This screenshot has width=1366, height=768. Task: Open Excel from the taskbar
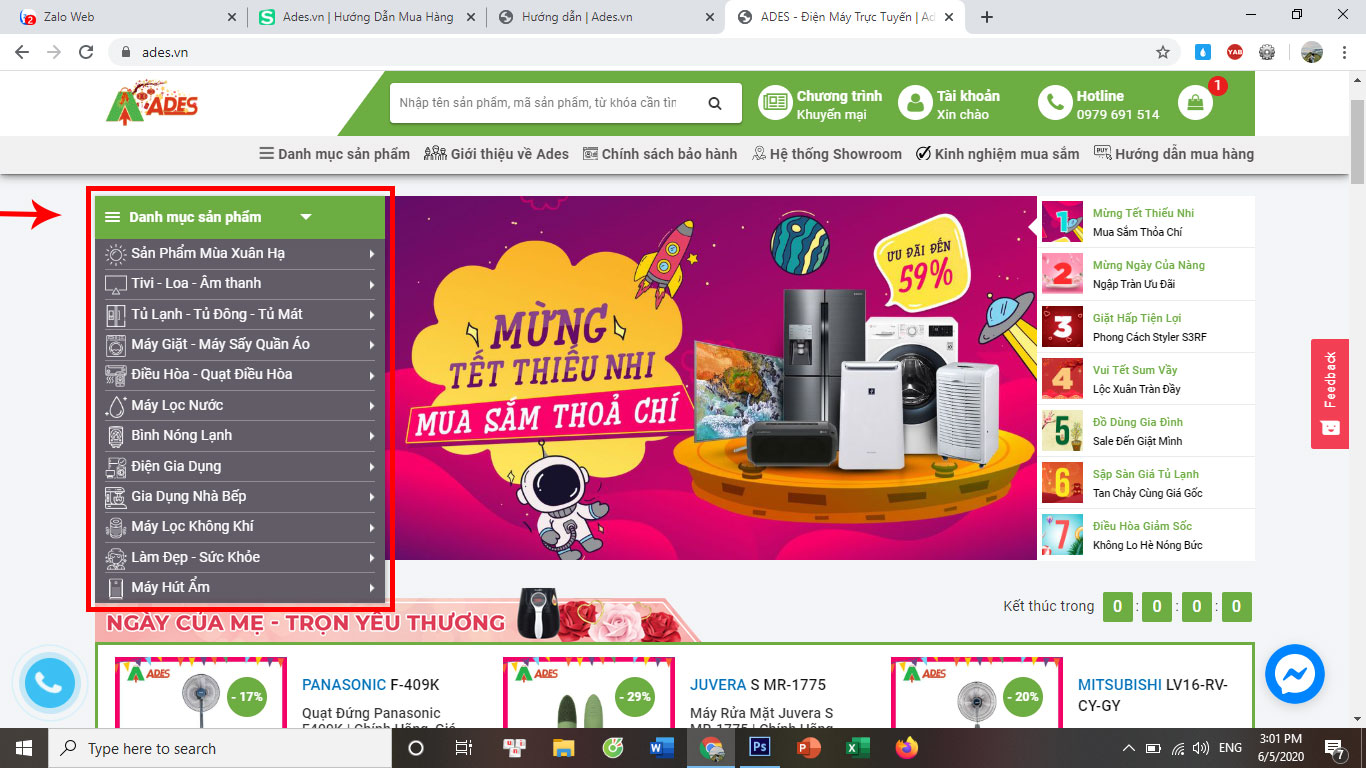tap(856, 748)
